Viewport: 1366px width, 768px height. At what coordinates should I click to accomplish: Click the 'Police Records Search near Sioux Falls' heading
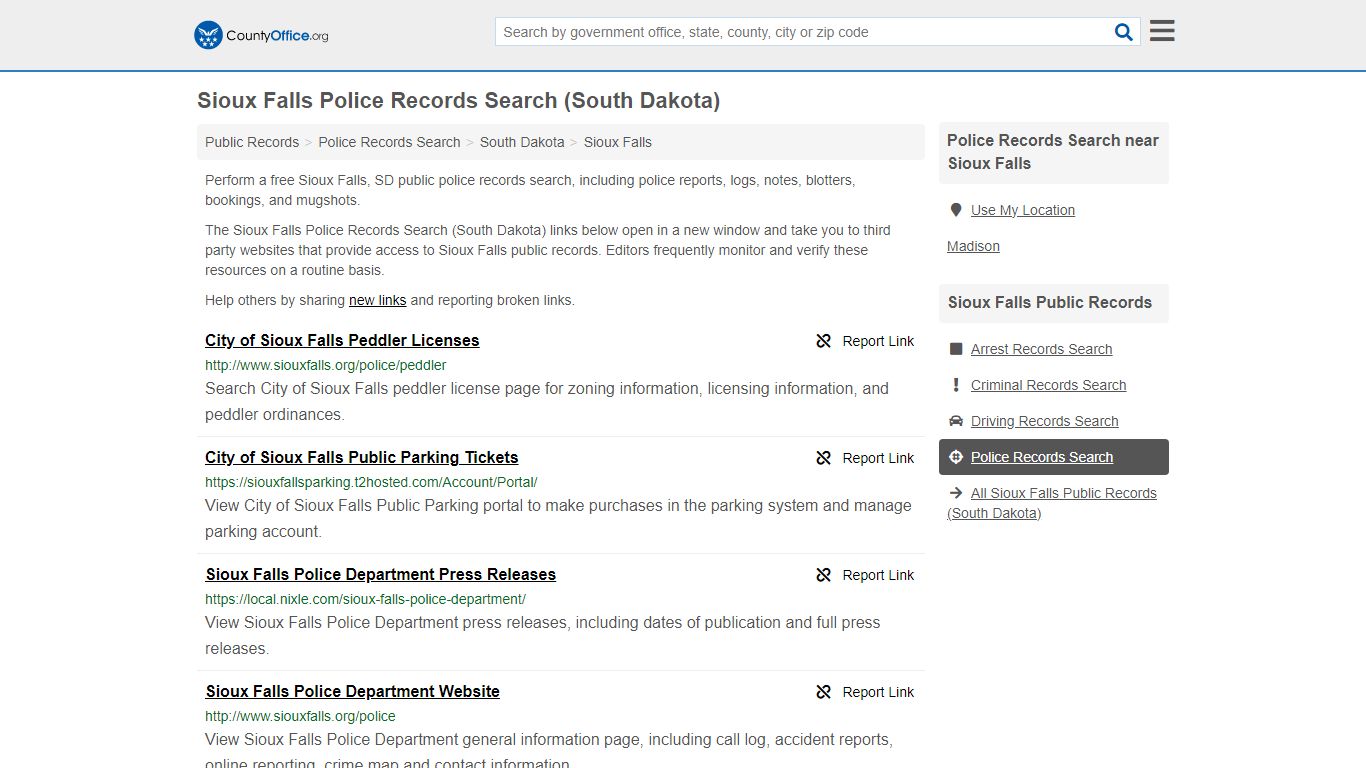(x=1053, y=152)
